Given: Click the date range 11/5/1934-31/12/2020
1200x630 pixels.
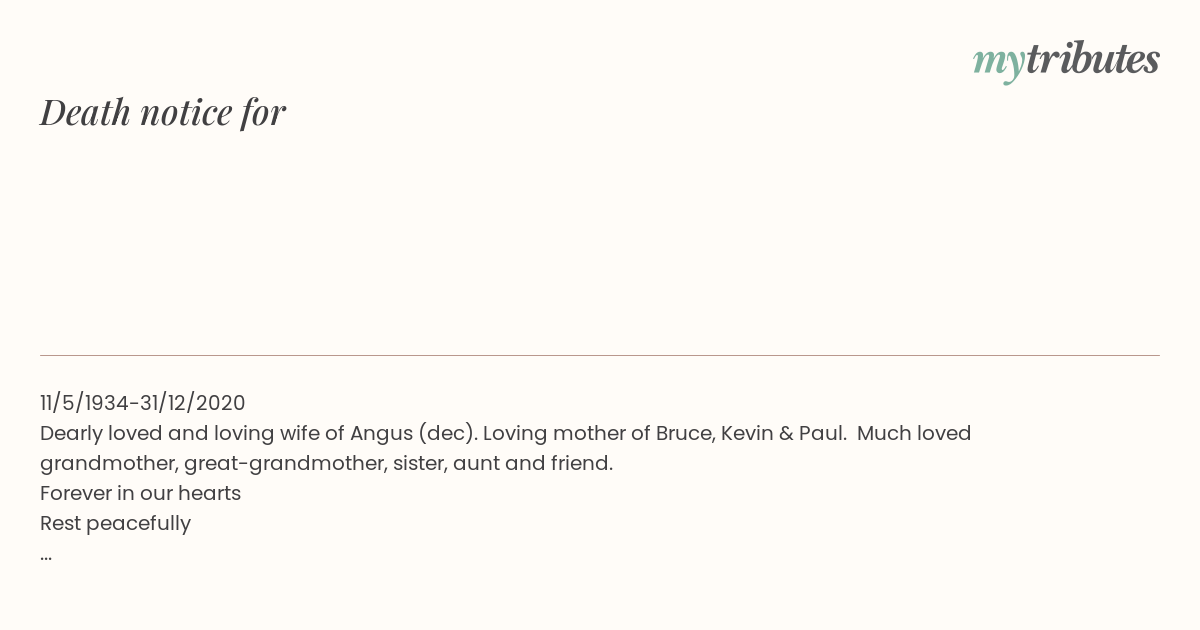Looking at the screenshot, I should point(143,403).
